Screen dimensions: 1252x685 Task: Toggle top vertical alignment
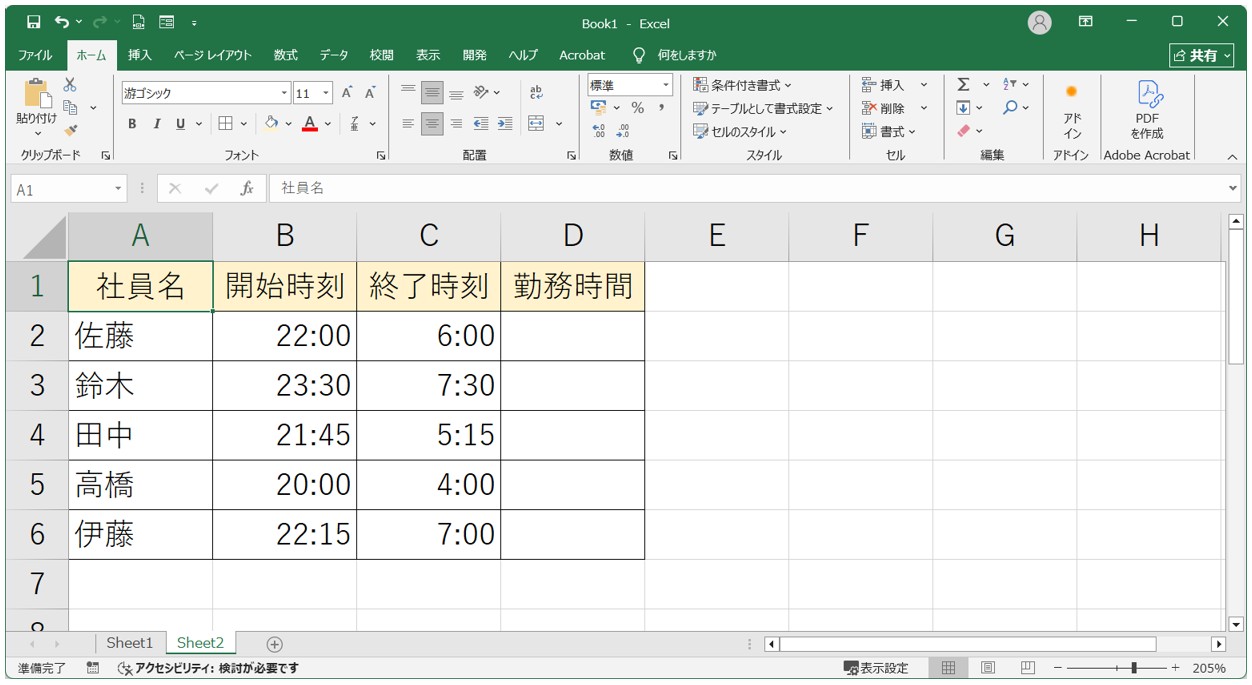click(408, 93)
